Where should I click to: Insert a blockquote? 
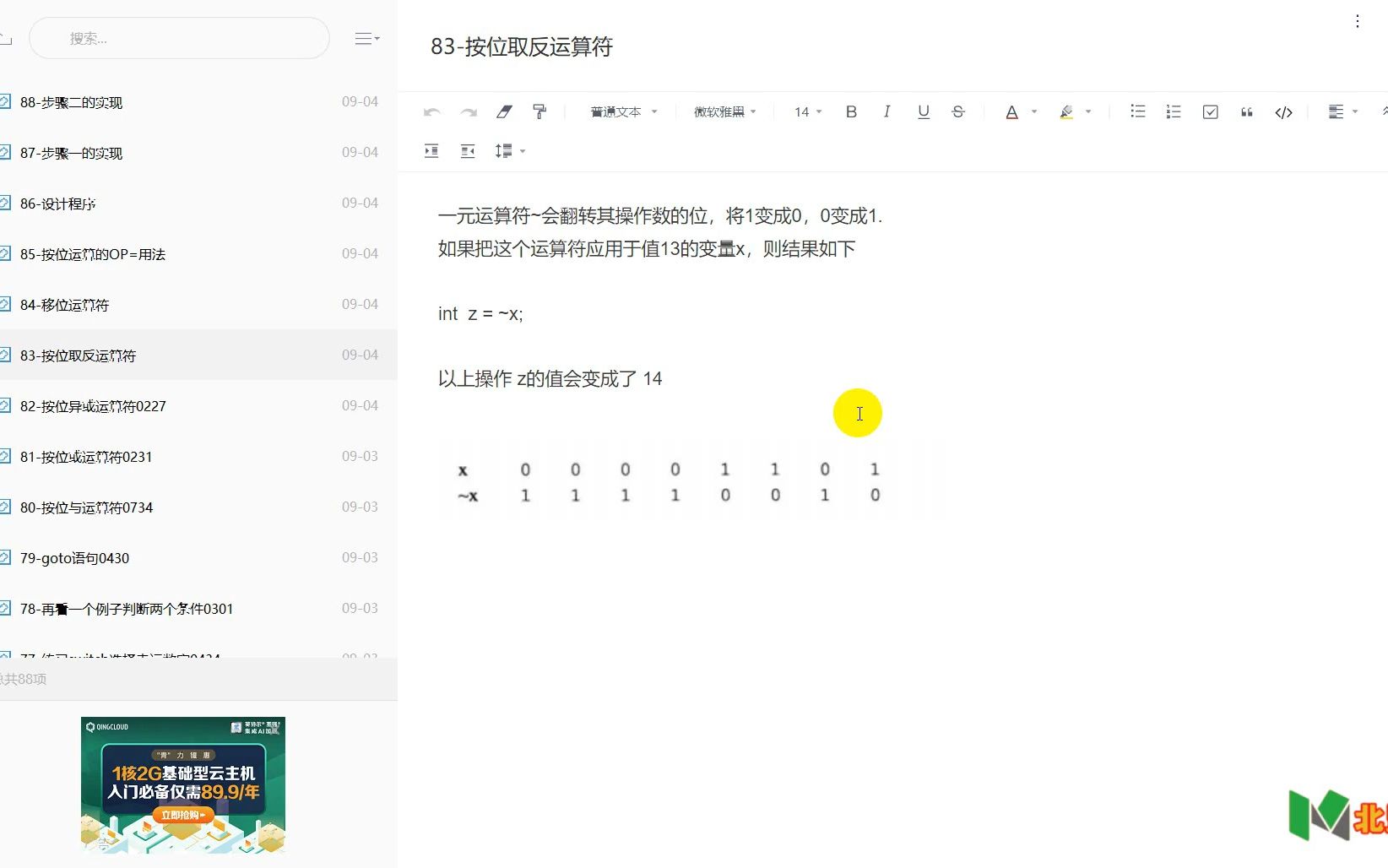coord(1246,111)
